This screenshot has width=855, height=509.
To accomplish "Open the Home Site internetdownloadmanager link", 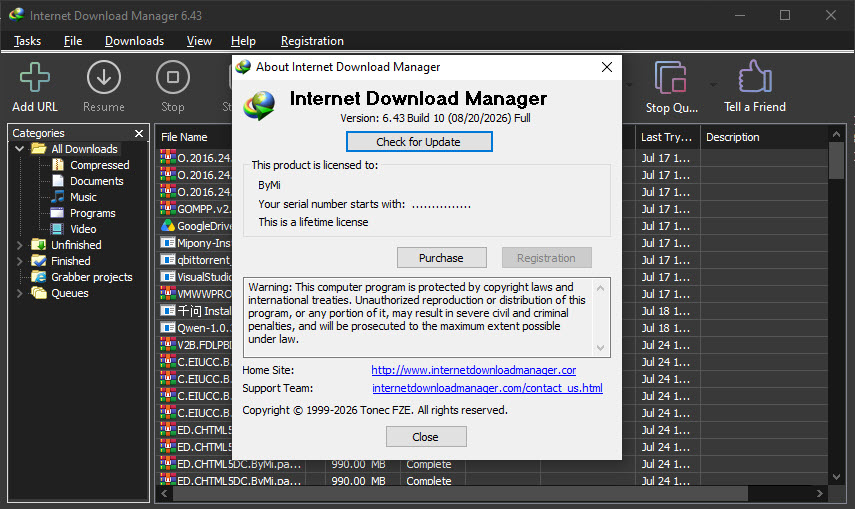I will (x=473, y=370).
